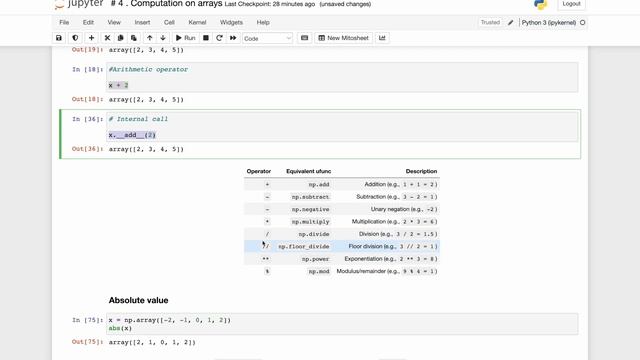
Task: Click the code cell containing abs(x)
Action: click(342, 324)
